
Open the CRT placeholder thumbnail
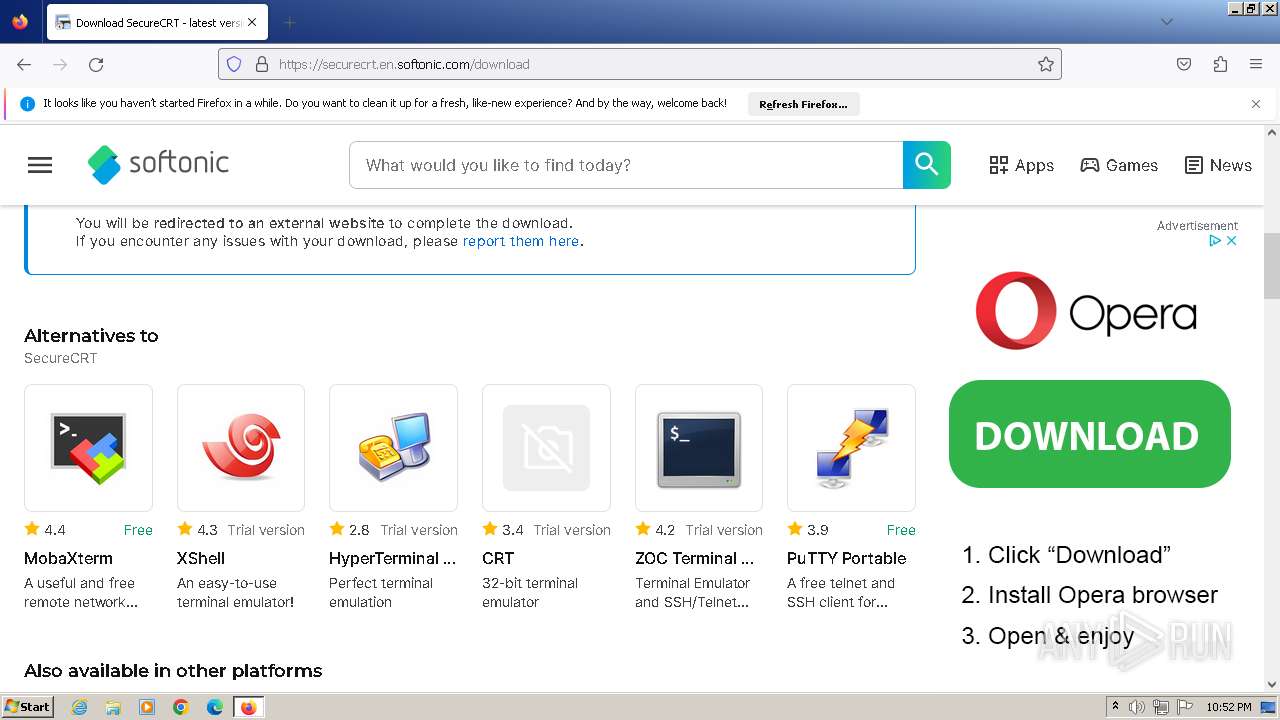pyautogui.click(x=546, y=448)
